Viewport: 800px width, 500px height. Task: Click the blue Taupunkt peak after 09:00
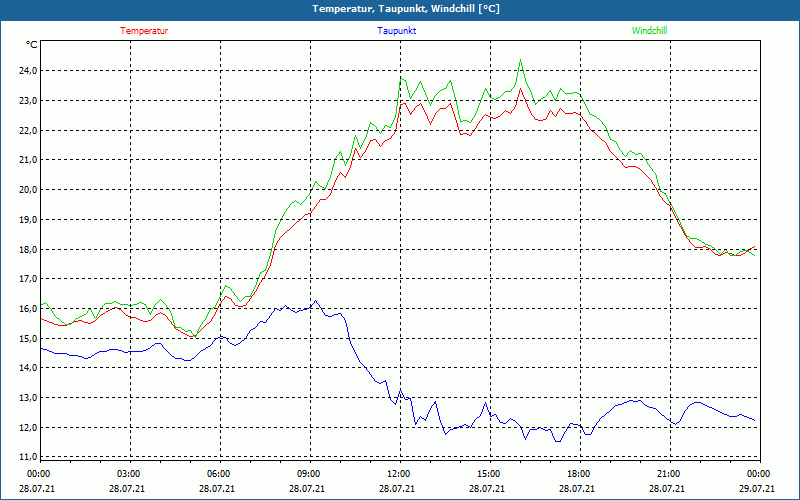click(315, 301)
